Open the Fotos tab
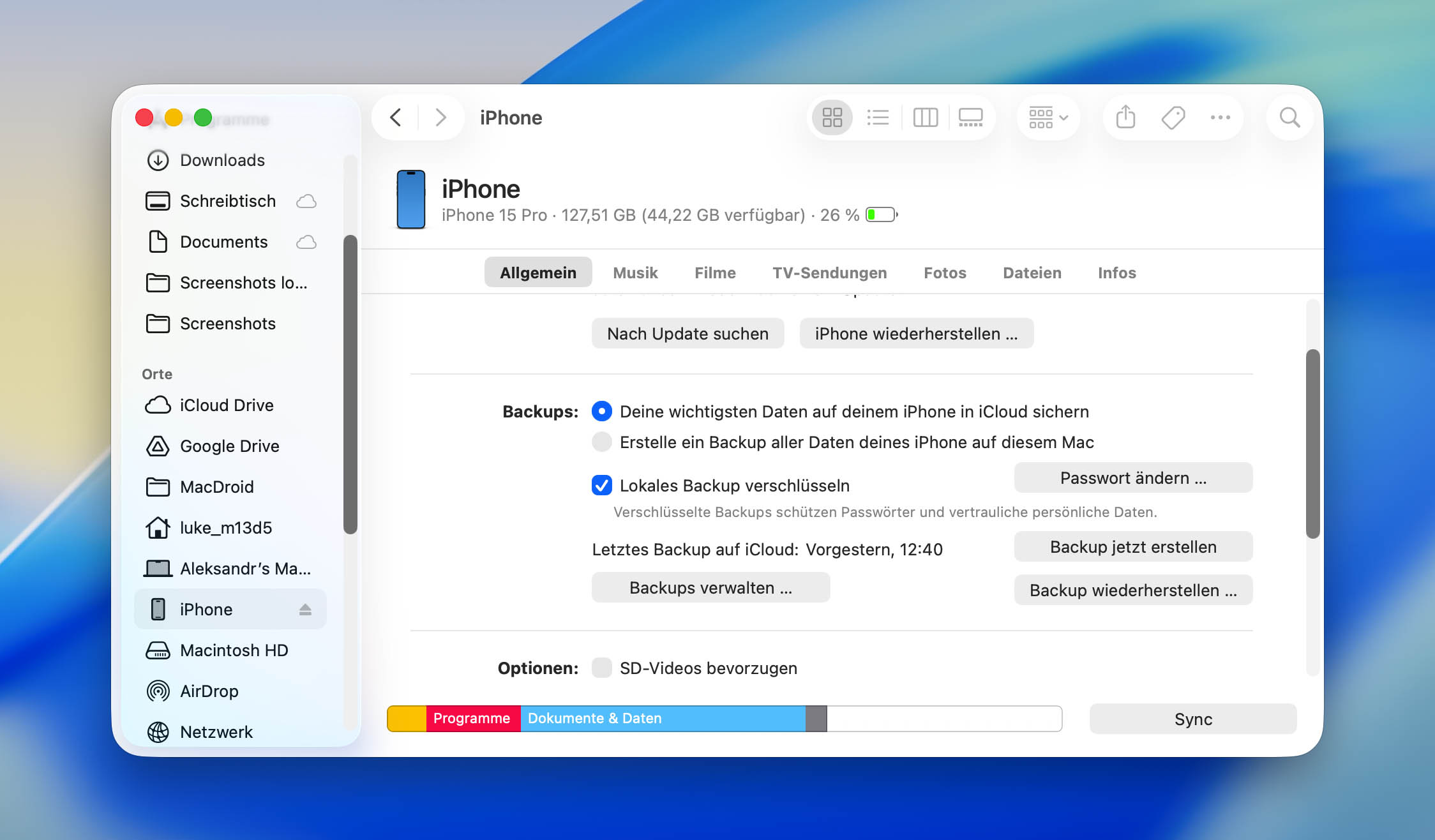Viewport: 1435px width, 840px height. [945, 273]
